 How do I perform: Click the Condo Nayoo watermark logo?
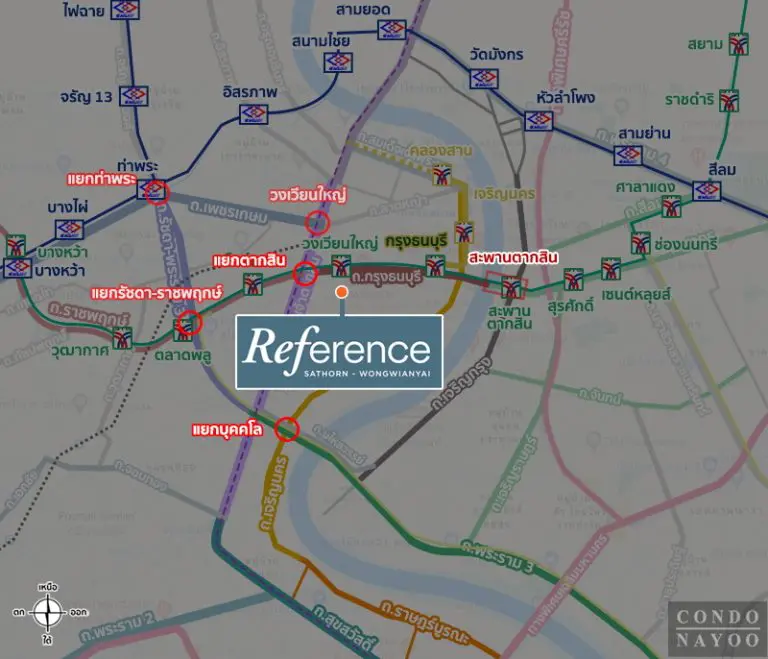click(x=718, y=629)
